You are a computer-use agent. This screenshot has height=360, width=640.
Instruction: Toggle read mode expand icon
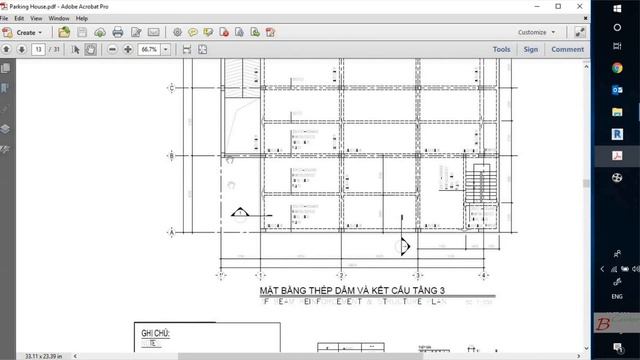point(580,32)
